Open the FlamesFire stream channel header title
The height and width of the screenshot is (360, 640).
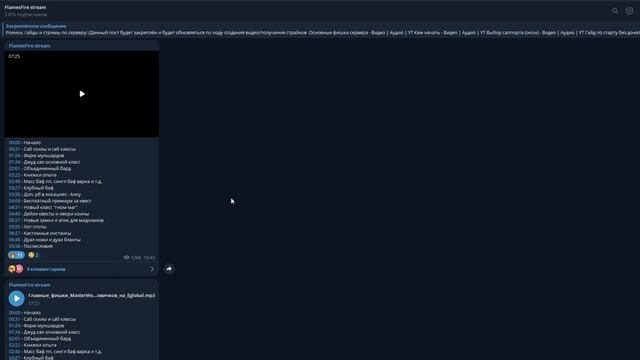(25, 7)
